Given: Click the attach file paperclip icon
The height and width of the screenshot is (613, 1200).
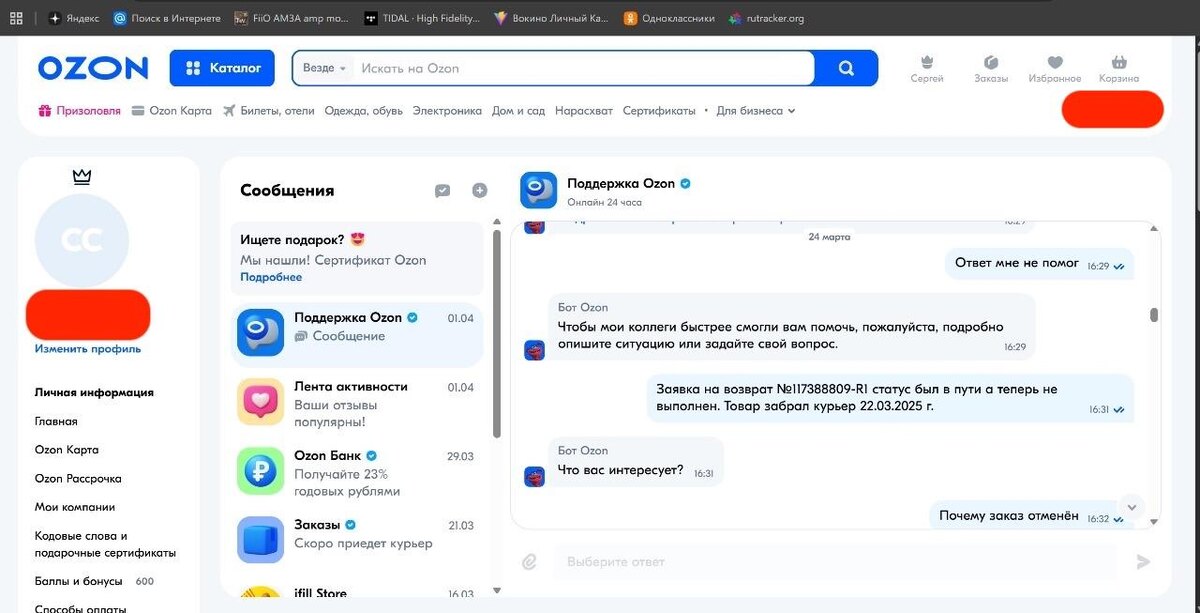Looking at the screenshot, I should click(x=530, y=562).
